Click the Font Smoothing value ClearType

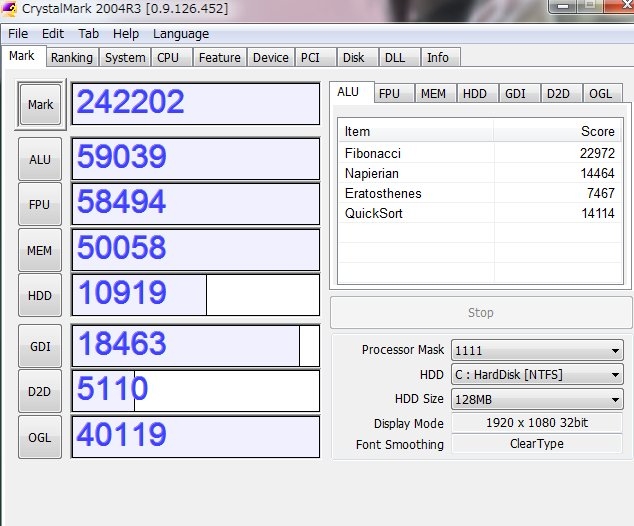pyautogui.click(x=537, y=444)
